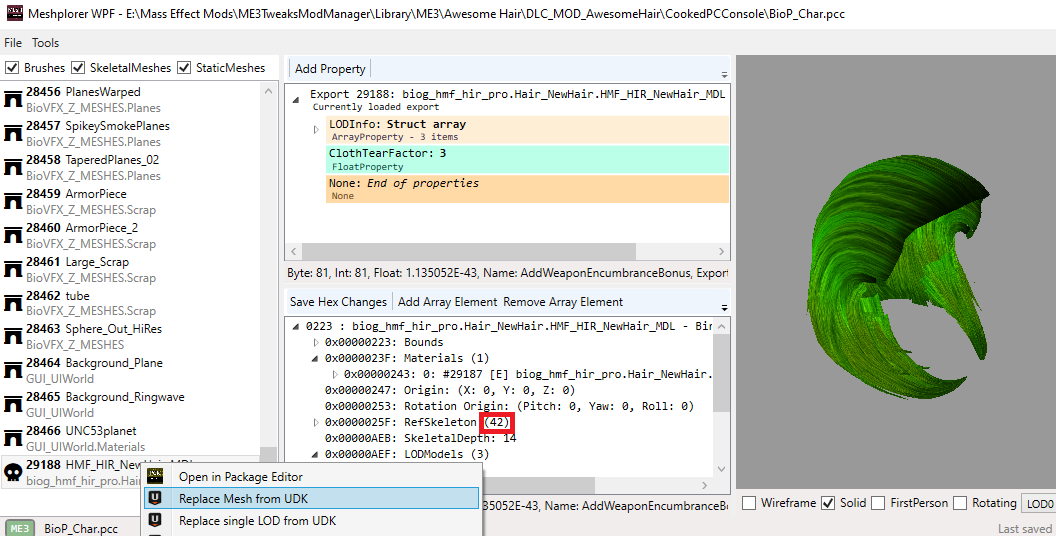
Task: Click mesh icon for 28457 SpikeySmokePlanes
Action: pos(13,133)
